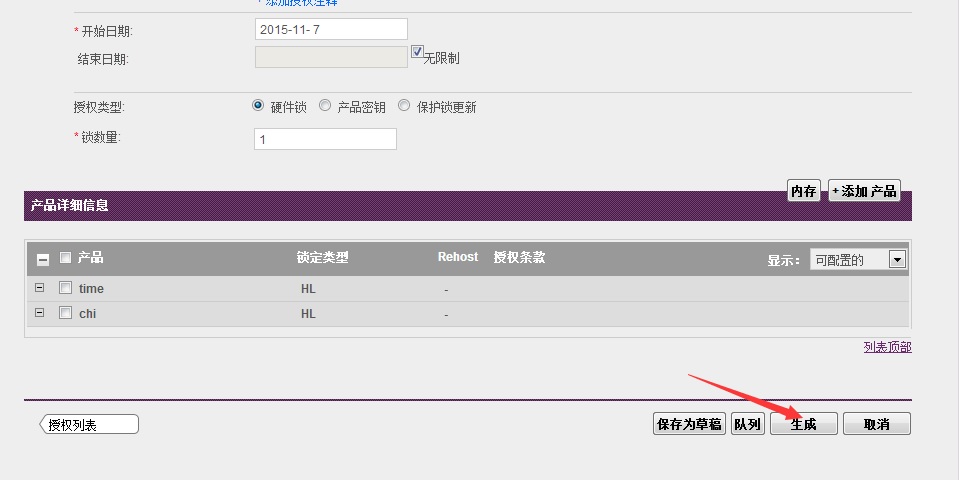Go back to 授权列表
The height and width of the screenshot is (480, 961).
click(x=88, y=425)
